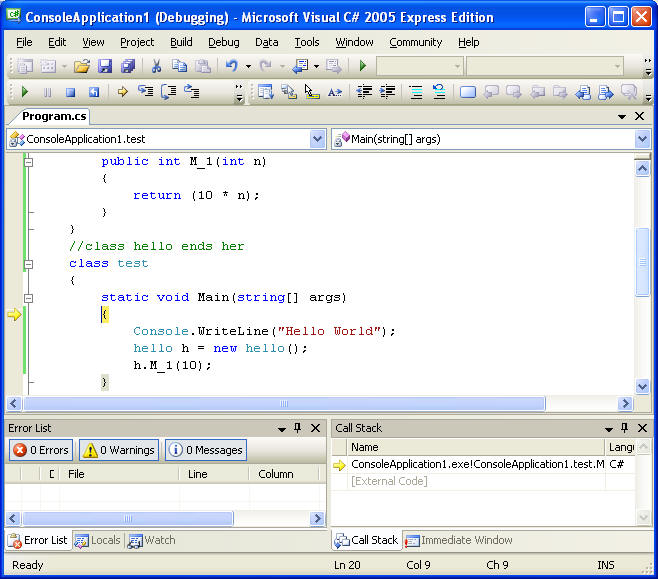The image size is (658, 579).
Task: Click the Undo arrow icon
Action: click(231, 66)
